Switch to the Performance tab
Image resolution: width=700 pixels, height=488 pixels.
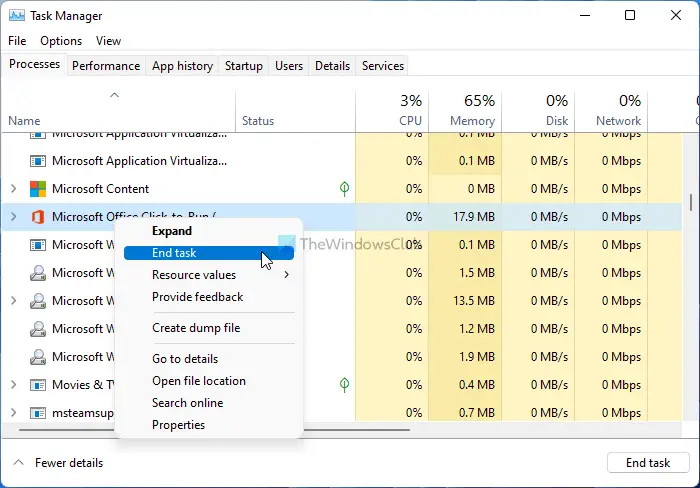pyautogui.click(x=106, y=66)
